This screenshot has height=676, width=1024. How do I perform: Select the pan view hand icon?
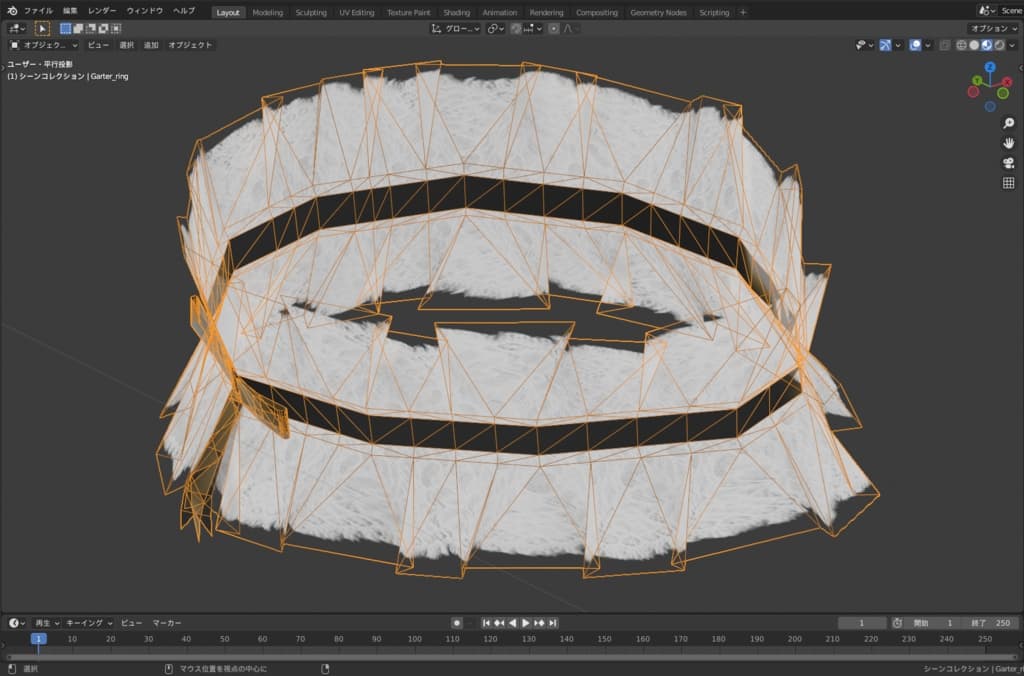[x=1008, y=143]
